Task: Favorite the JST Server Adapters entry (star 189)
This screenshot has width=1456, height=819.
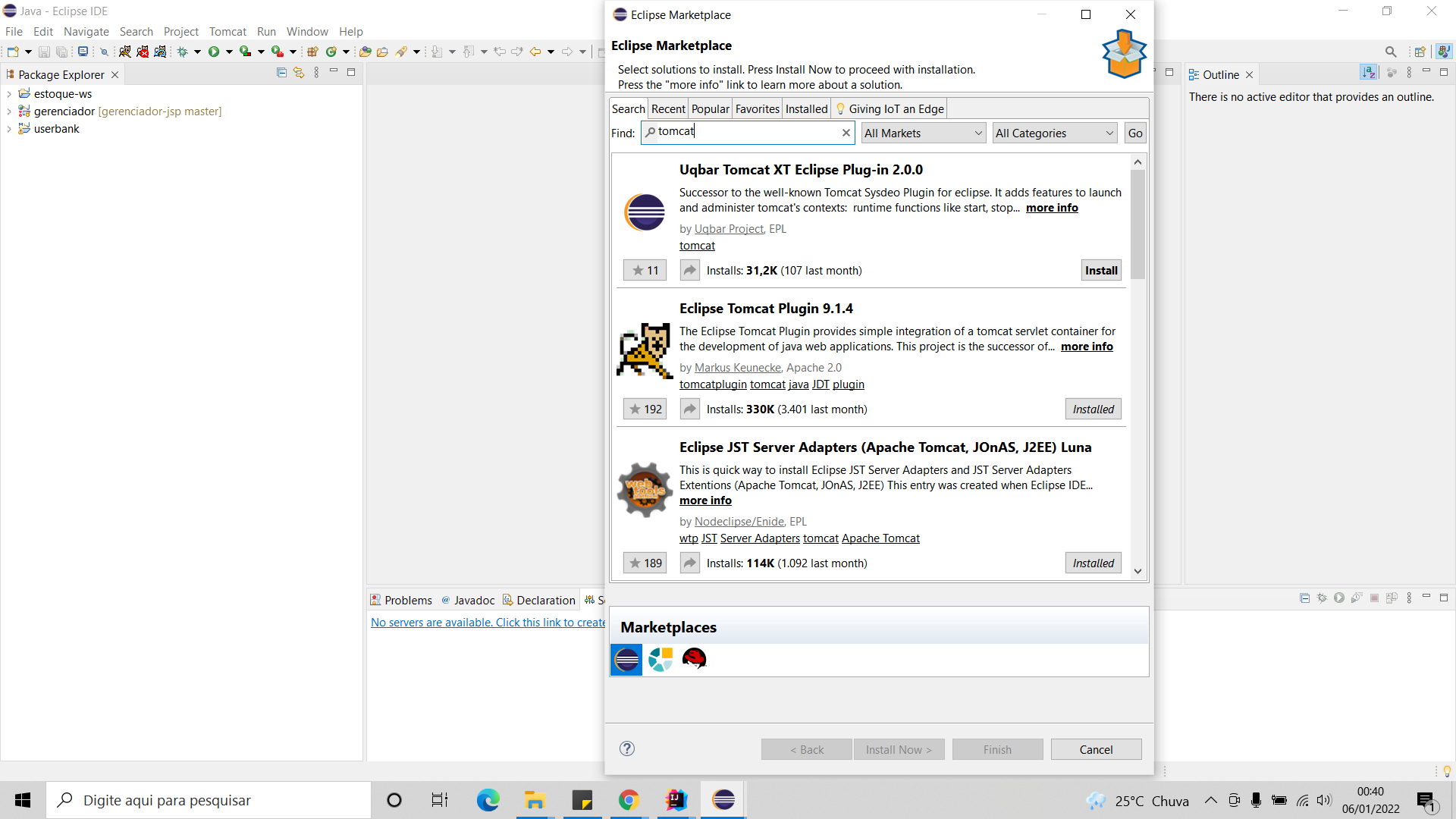Action: pos(645,563)
